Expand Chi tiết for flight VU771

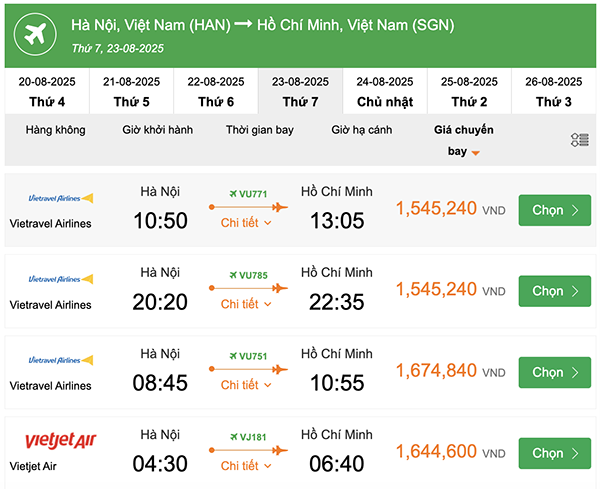(246, 223)
